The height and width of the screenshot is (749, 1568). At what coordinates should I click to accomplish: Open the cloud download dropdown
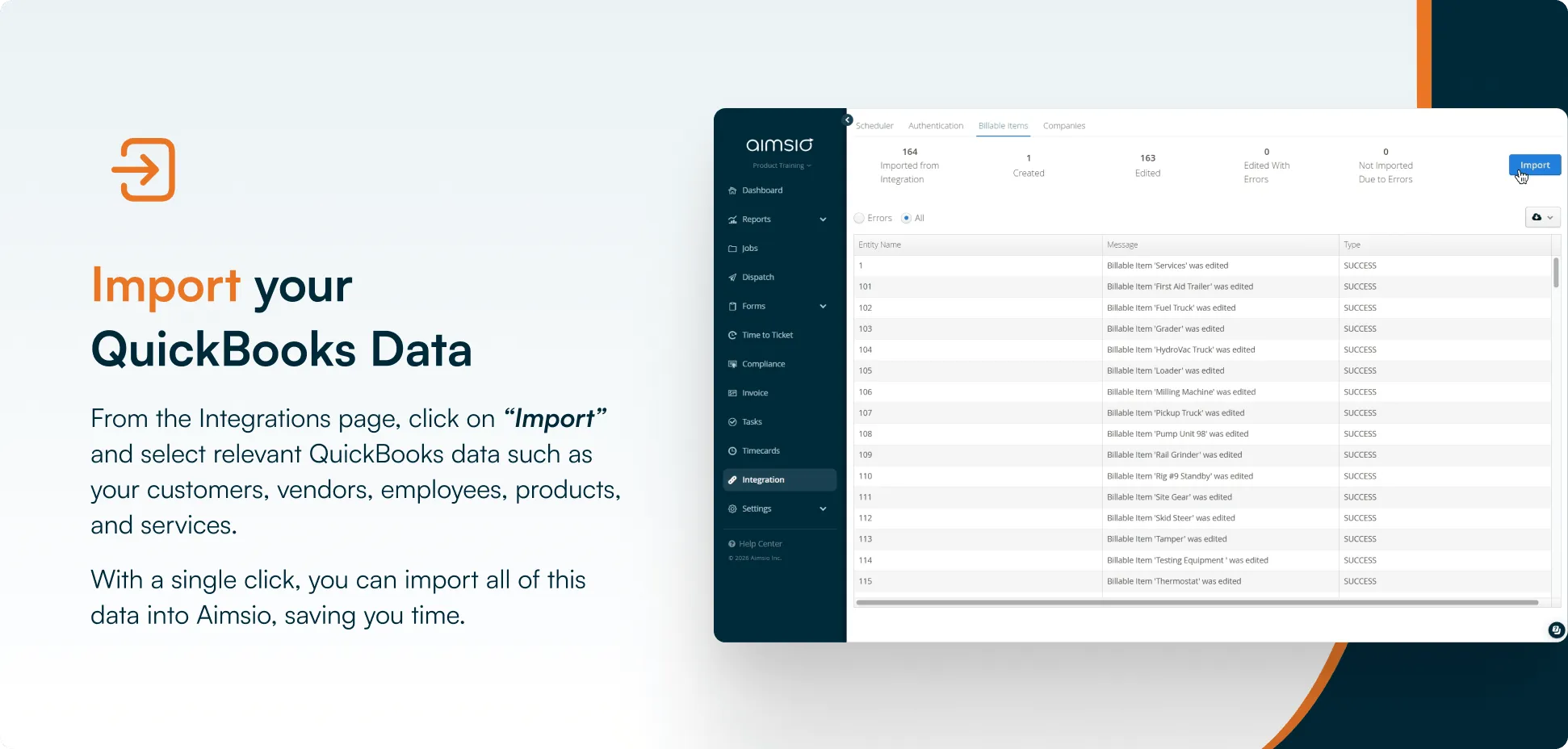click(x=1542, y=217)
